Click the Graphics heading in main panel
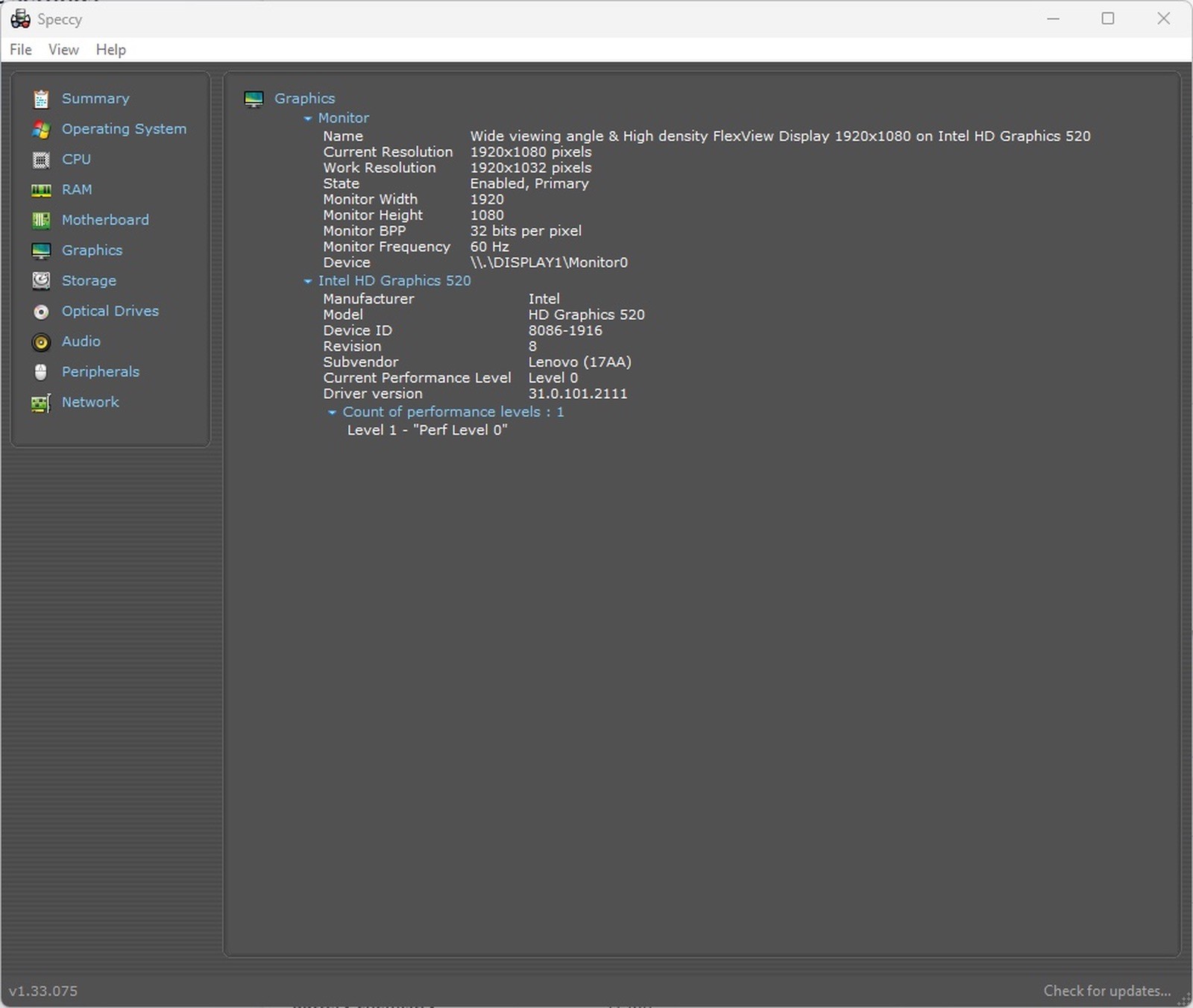This screenshot has height=1008, width=1193. (x=304, y=98)
